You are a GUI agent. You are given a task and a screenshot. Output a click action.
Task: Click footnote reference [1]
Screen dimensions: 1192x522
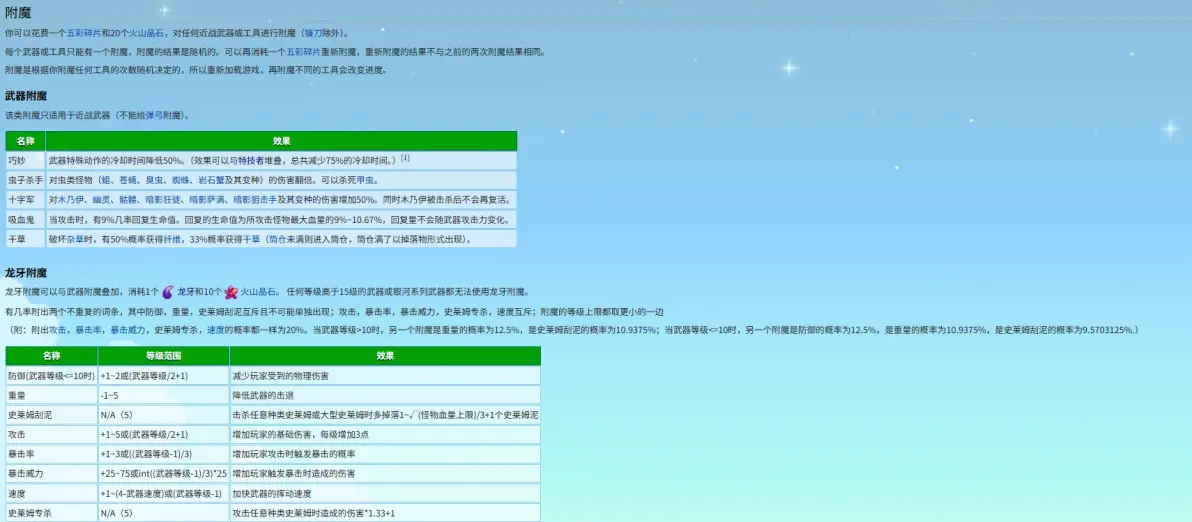pos(405,158)
